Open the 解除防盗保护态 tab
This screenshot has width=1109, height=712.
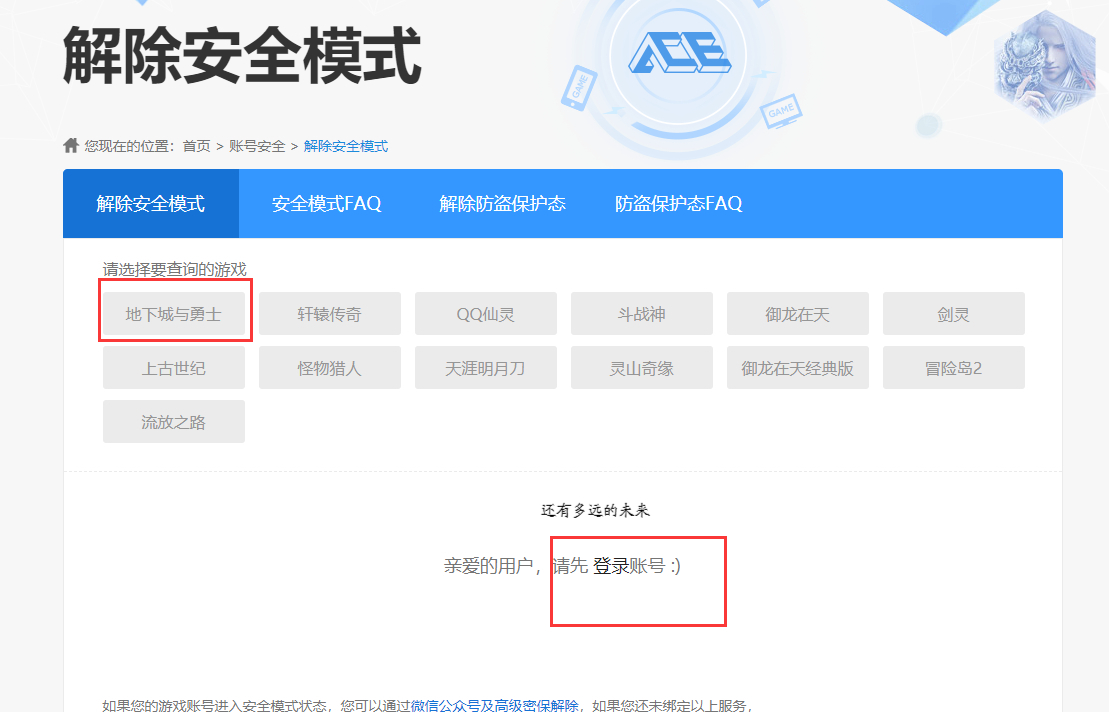coord(501,203)
